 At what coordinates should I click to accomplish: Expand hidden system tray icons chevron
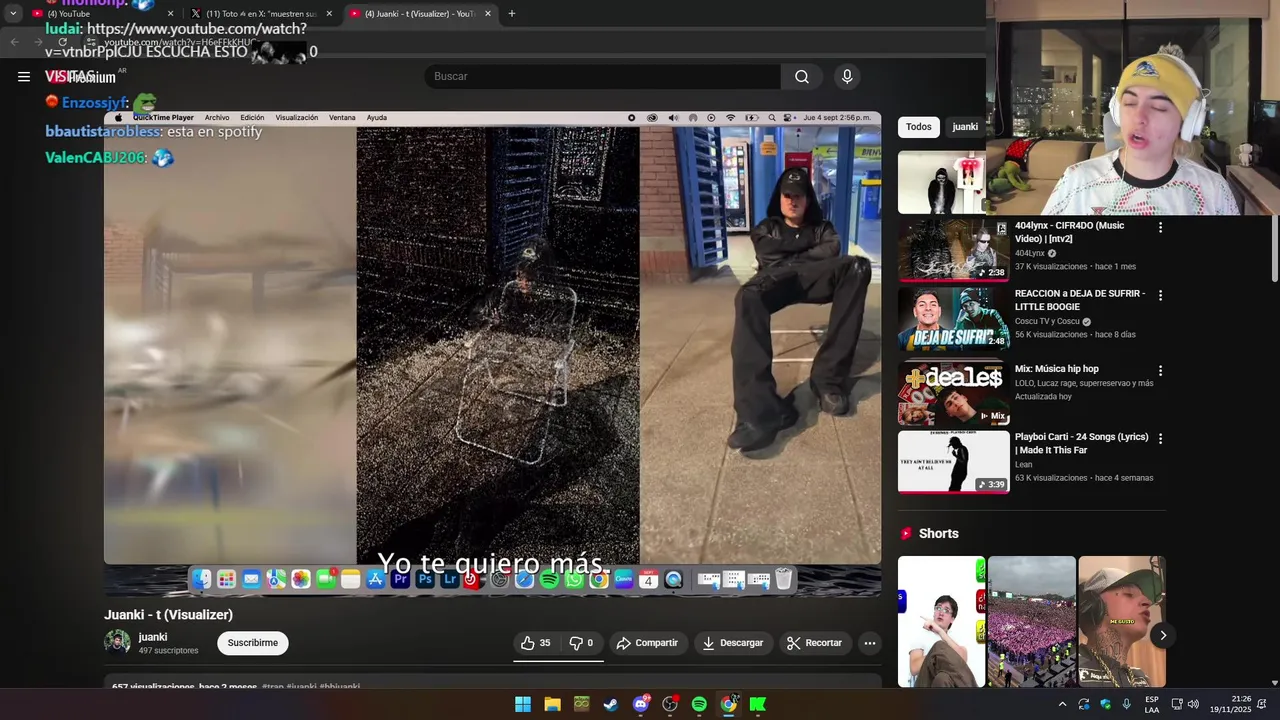click(1062, 704)
